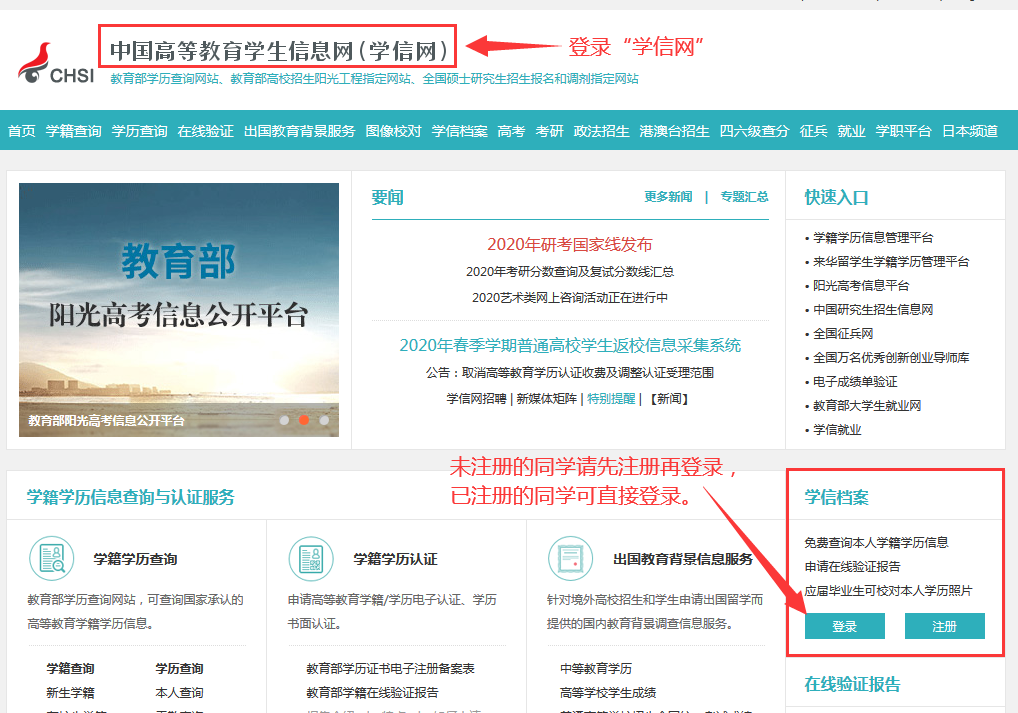Open 新媒体矩阵 link
1018x713 pixels.
[x=547, y=399]
